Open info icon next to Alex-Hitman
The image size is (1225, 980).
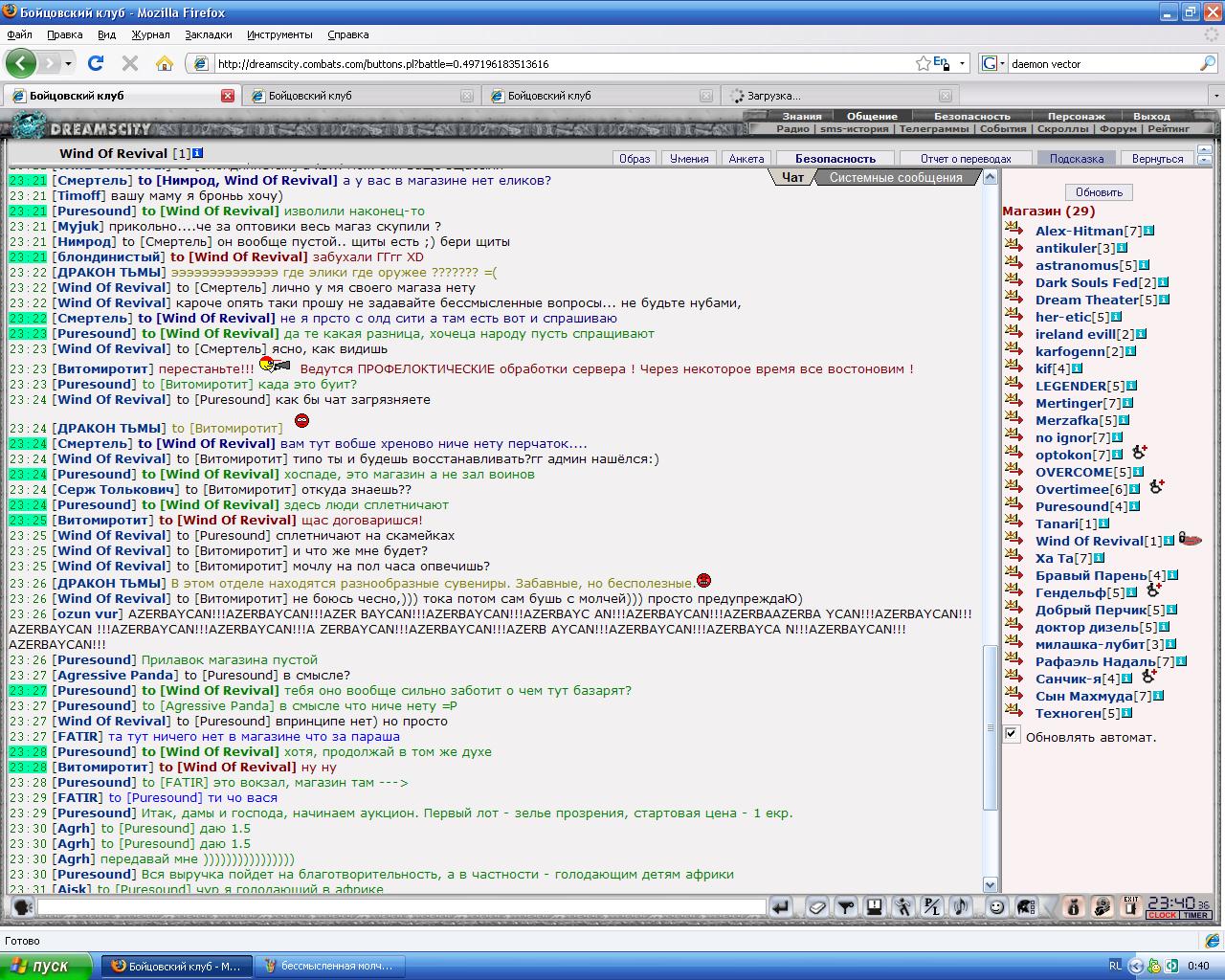(x=1148, y=231)
